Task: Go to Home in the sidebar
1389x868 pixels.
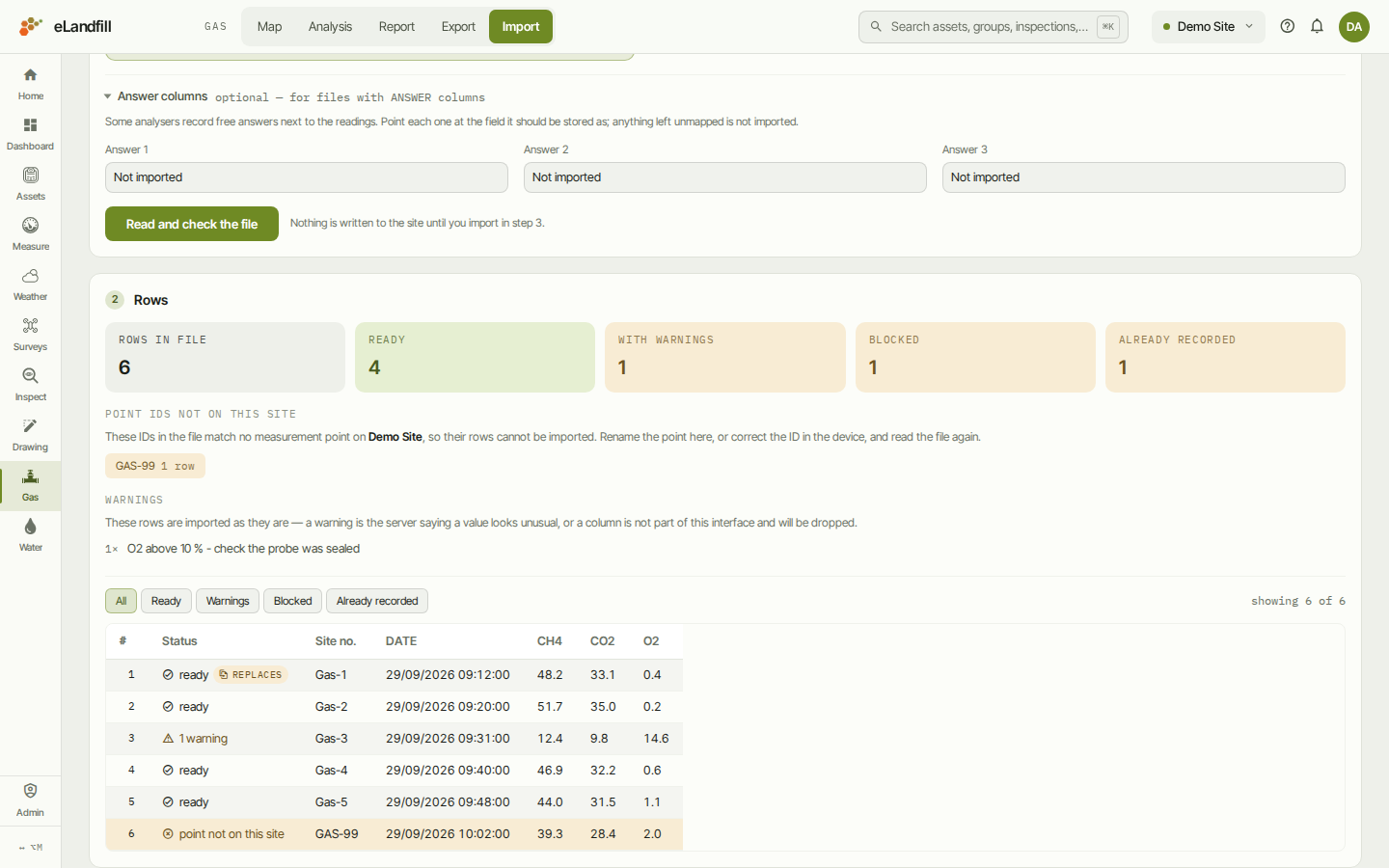Action: [31, 84]
